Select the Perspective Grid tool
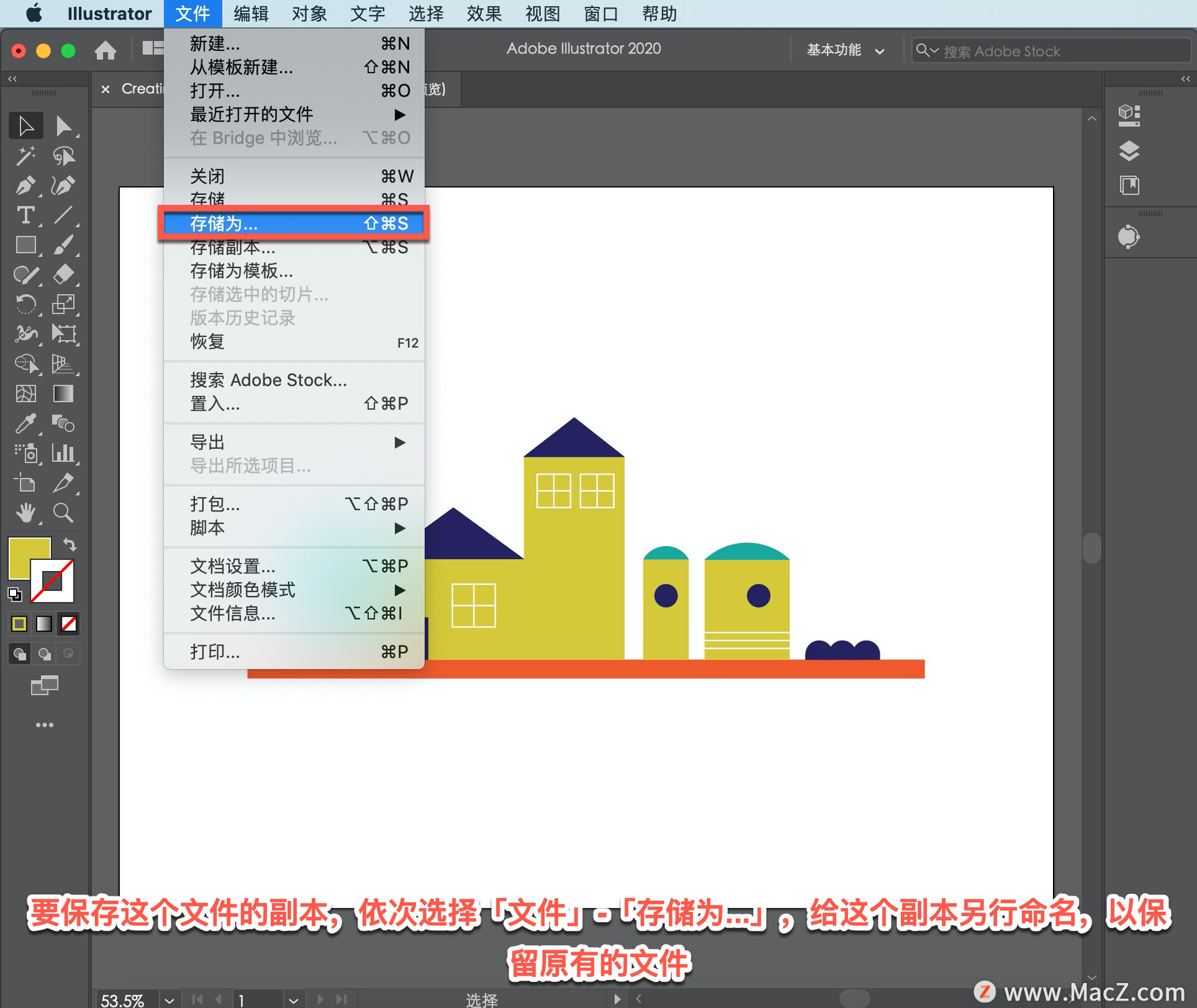This screenshot has height=1008, width=1197. click(x=64, y=364)
